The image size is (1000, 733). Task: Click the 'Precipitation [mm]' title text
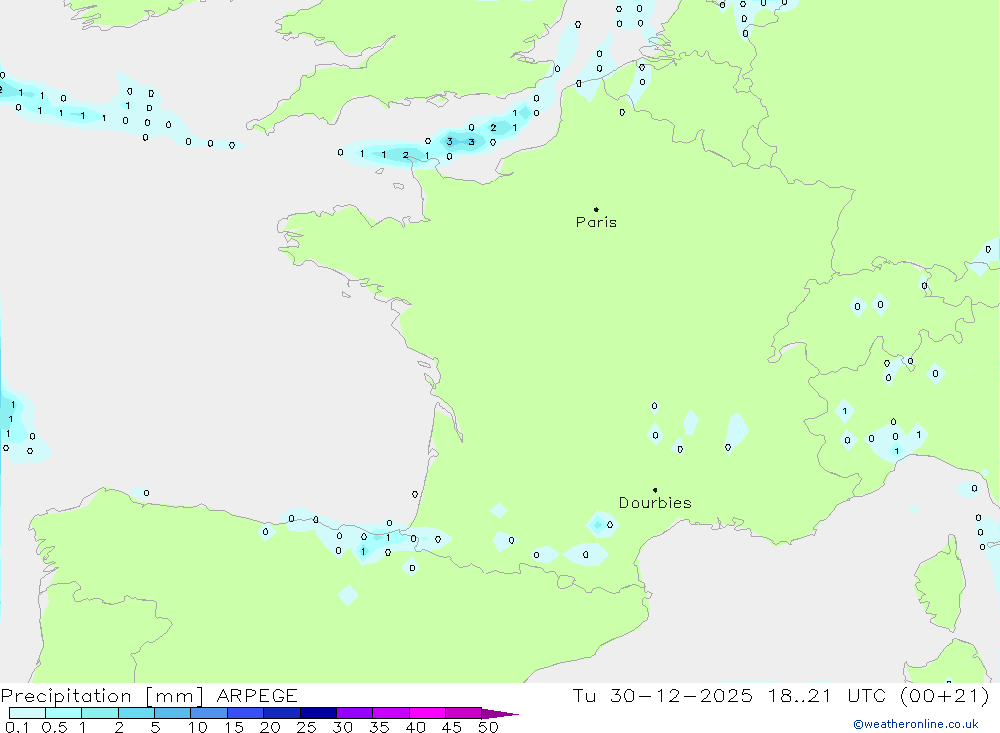point(102,695)
